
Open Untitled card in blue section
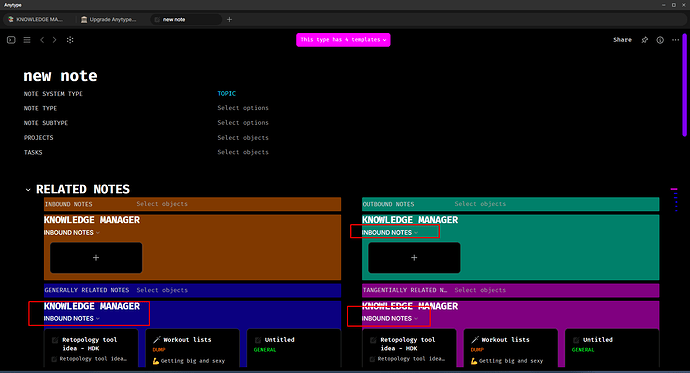pos(294,348)
